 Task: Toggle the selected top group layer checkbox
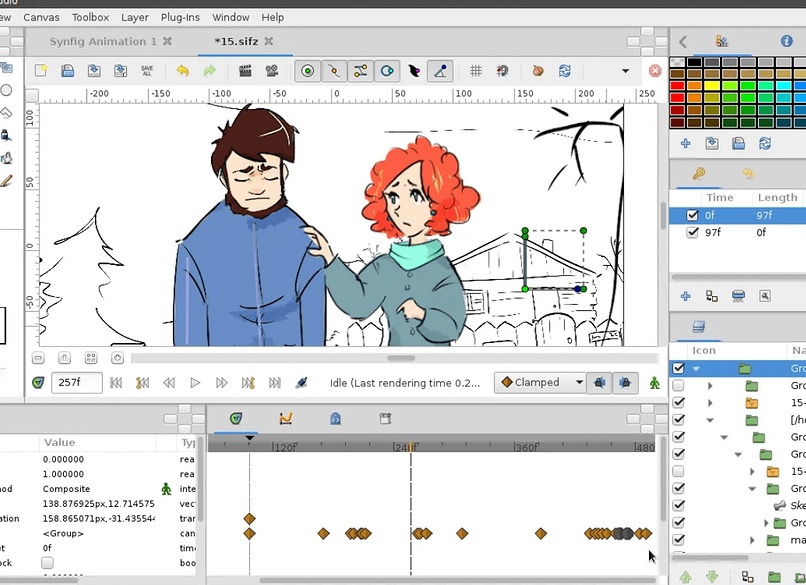(x=679, y=368)
